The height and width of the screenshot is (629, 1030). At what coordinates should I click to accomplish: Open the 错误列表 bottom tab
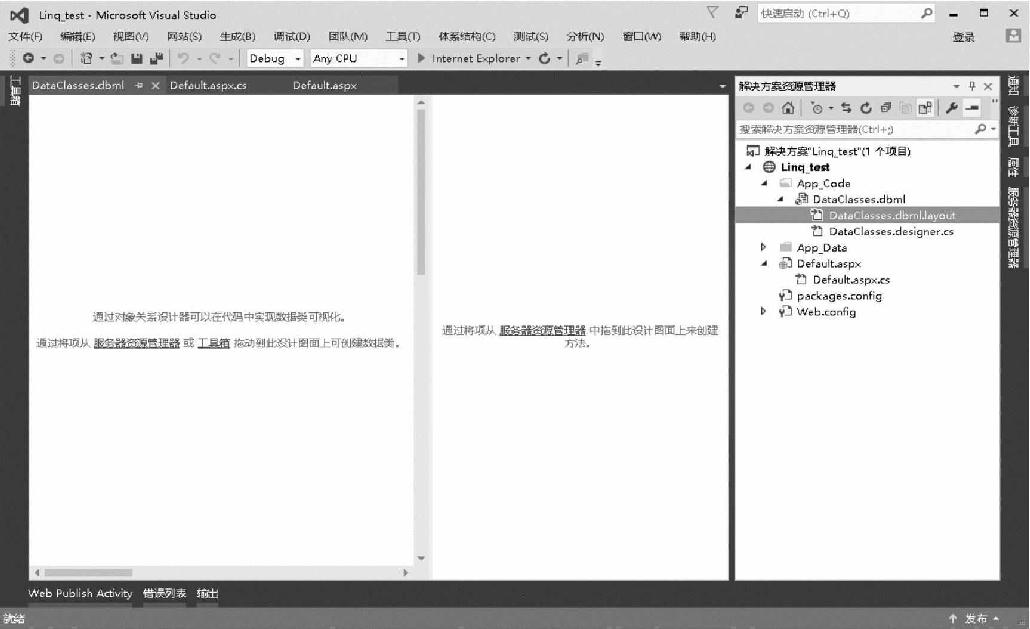point(164,593)
